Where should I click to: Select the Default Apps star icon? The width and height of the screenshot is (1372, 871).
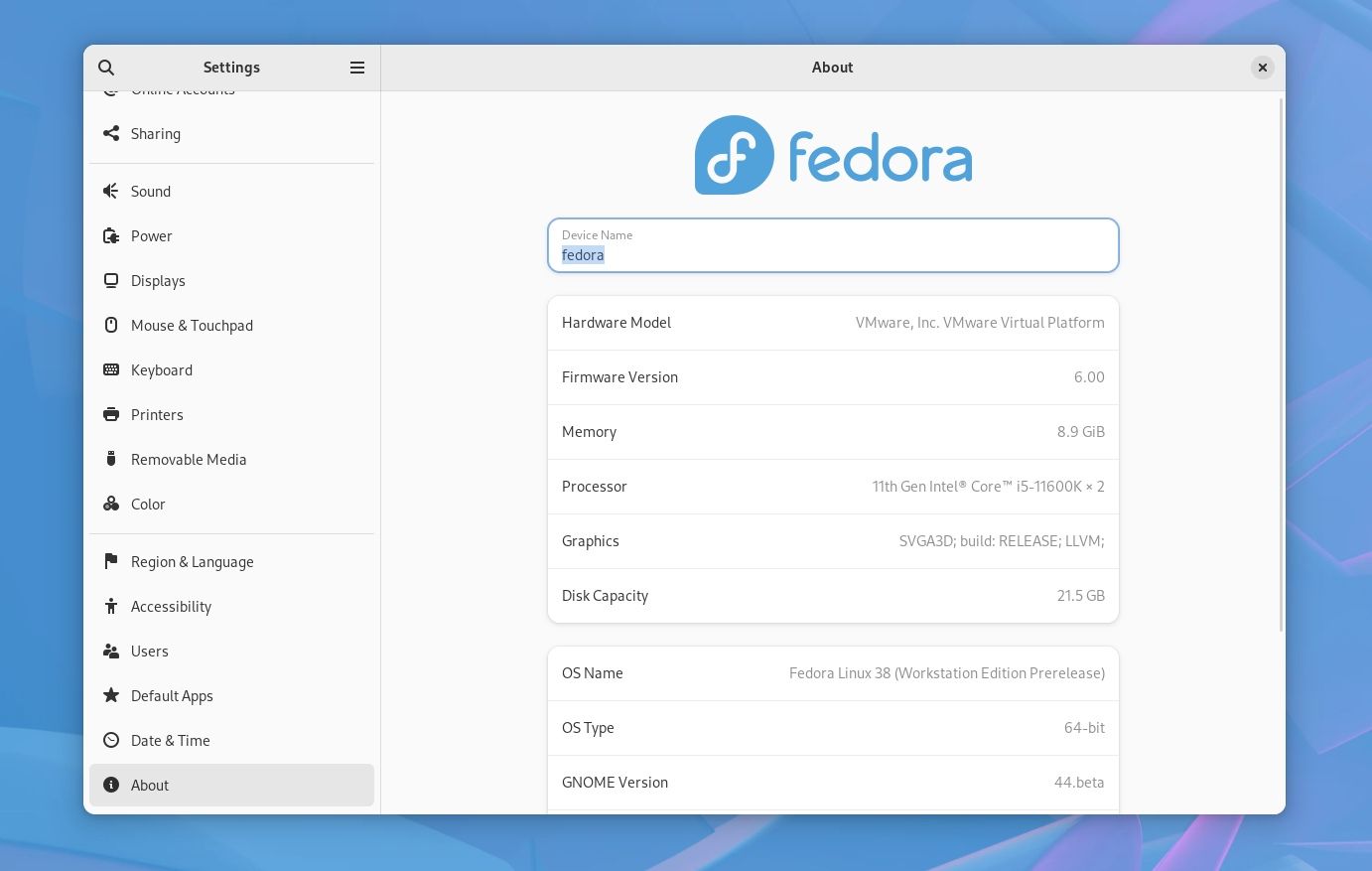tap(110, 695)
